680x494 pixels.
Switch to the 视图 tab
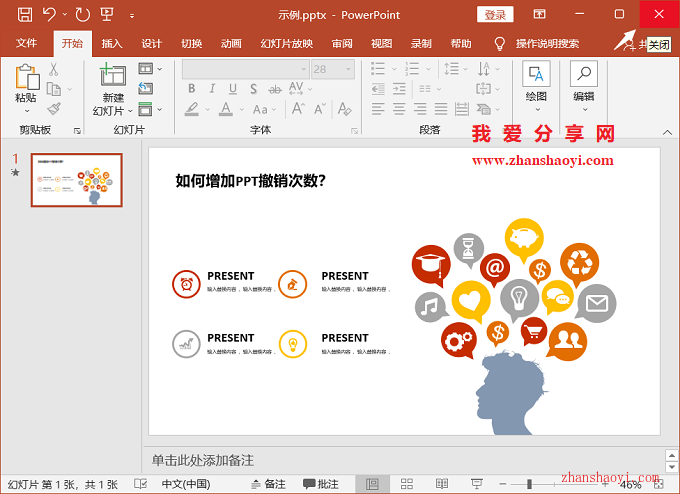pyautogui.click(x=381, y=43)
